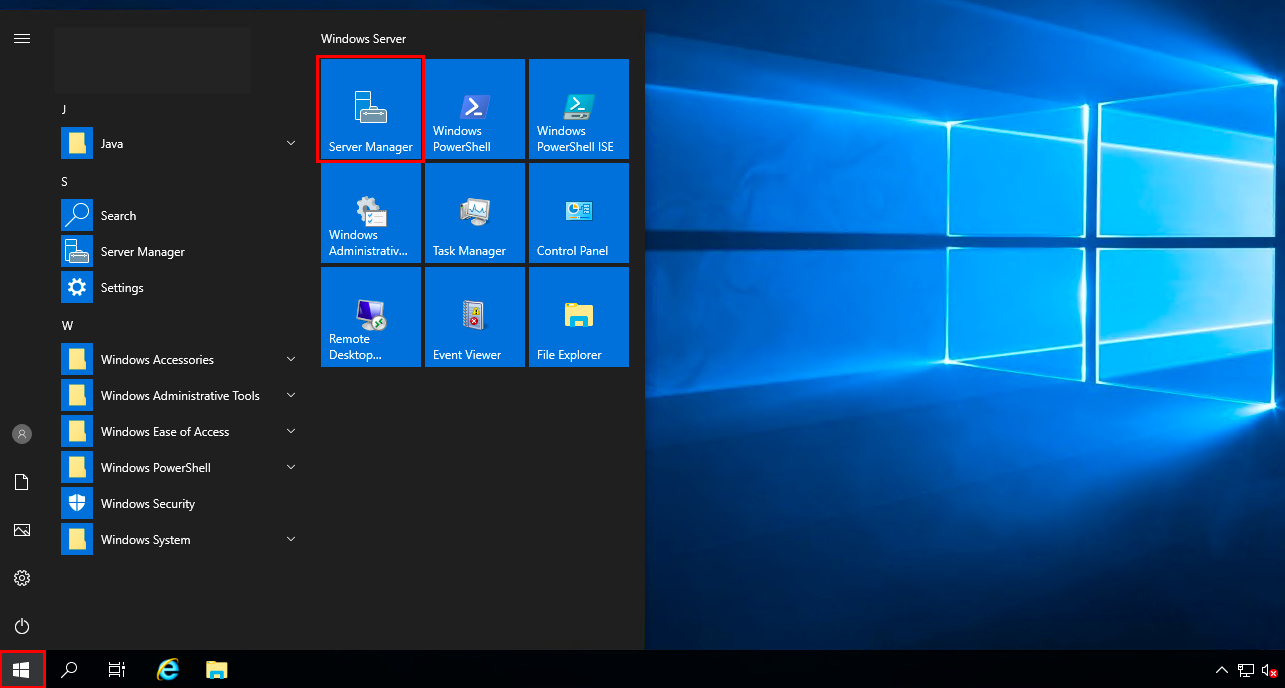Open Settings from the app list
The width and height of the screenshot is (1285, 688).
coord(182,288)
